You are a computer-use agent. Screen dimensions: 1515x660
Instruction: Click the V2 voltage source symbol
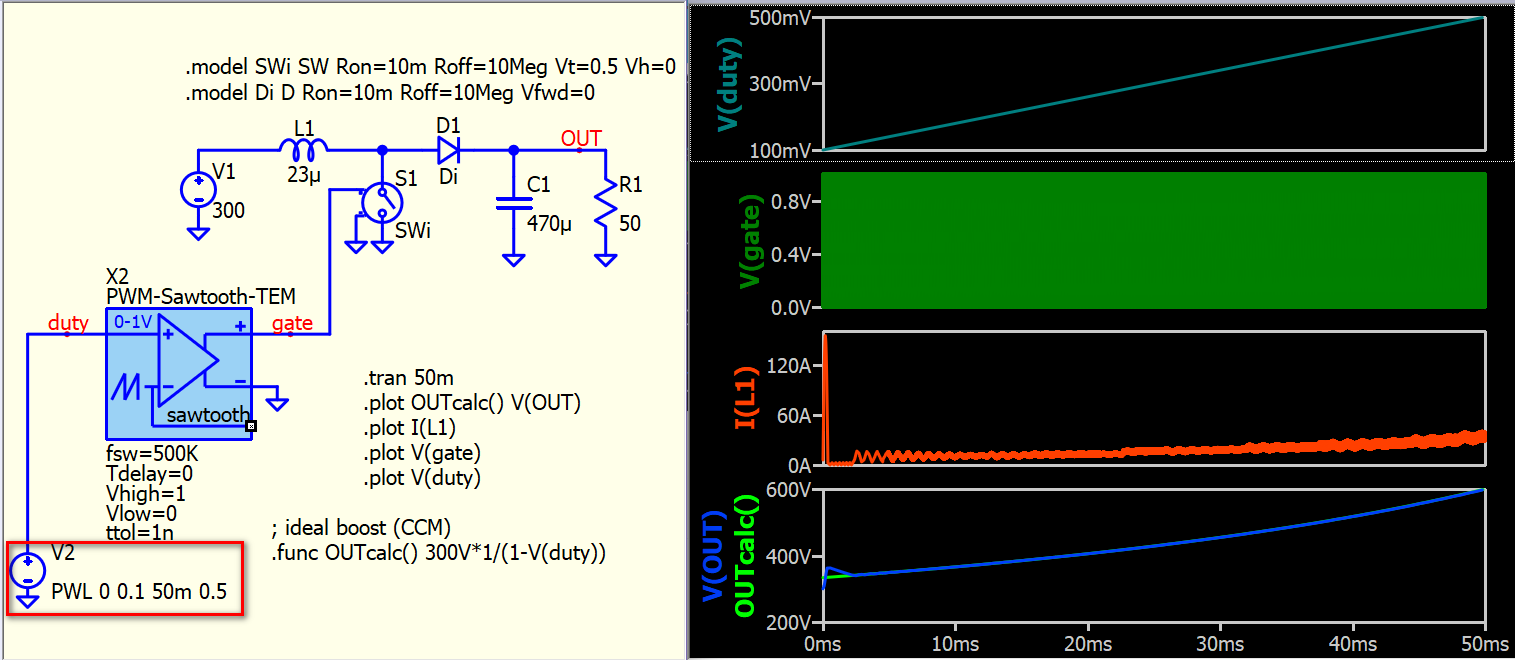[29, 570]
